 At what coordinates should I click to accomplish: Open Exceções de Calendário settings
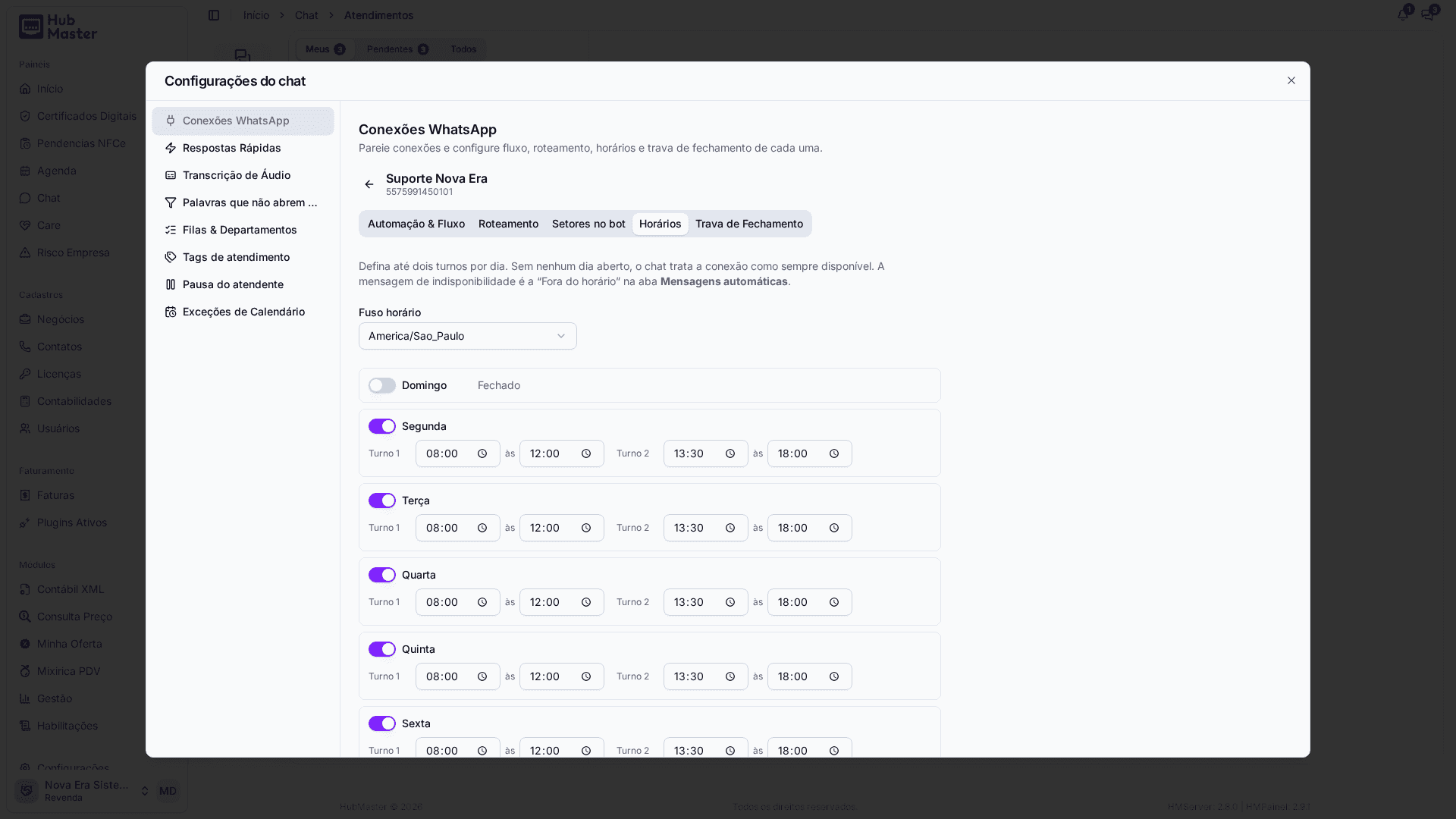pos(243,312)
